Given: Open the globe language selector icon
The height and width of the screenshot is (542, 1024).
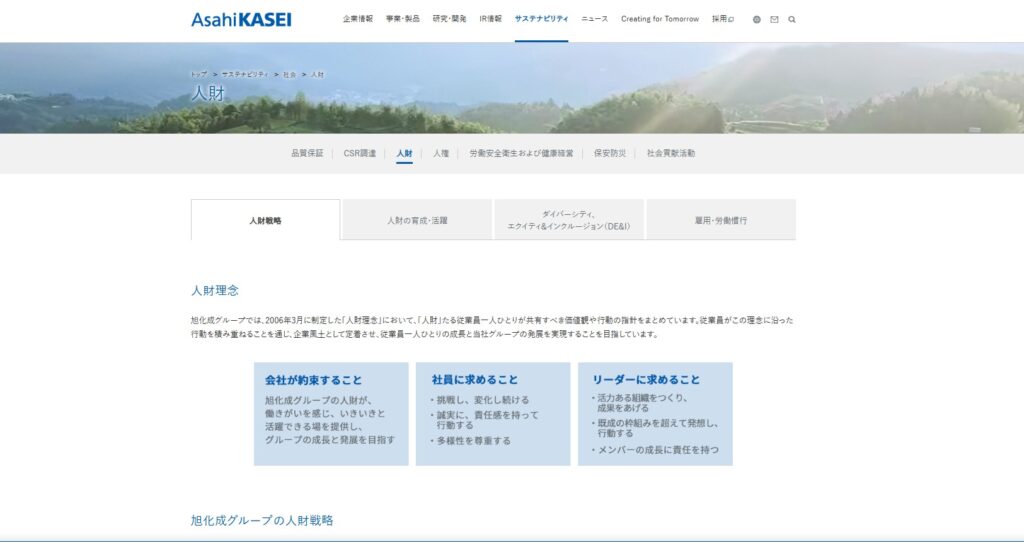Looking at the screenshot, I should (757, 19).
